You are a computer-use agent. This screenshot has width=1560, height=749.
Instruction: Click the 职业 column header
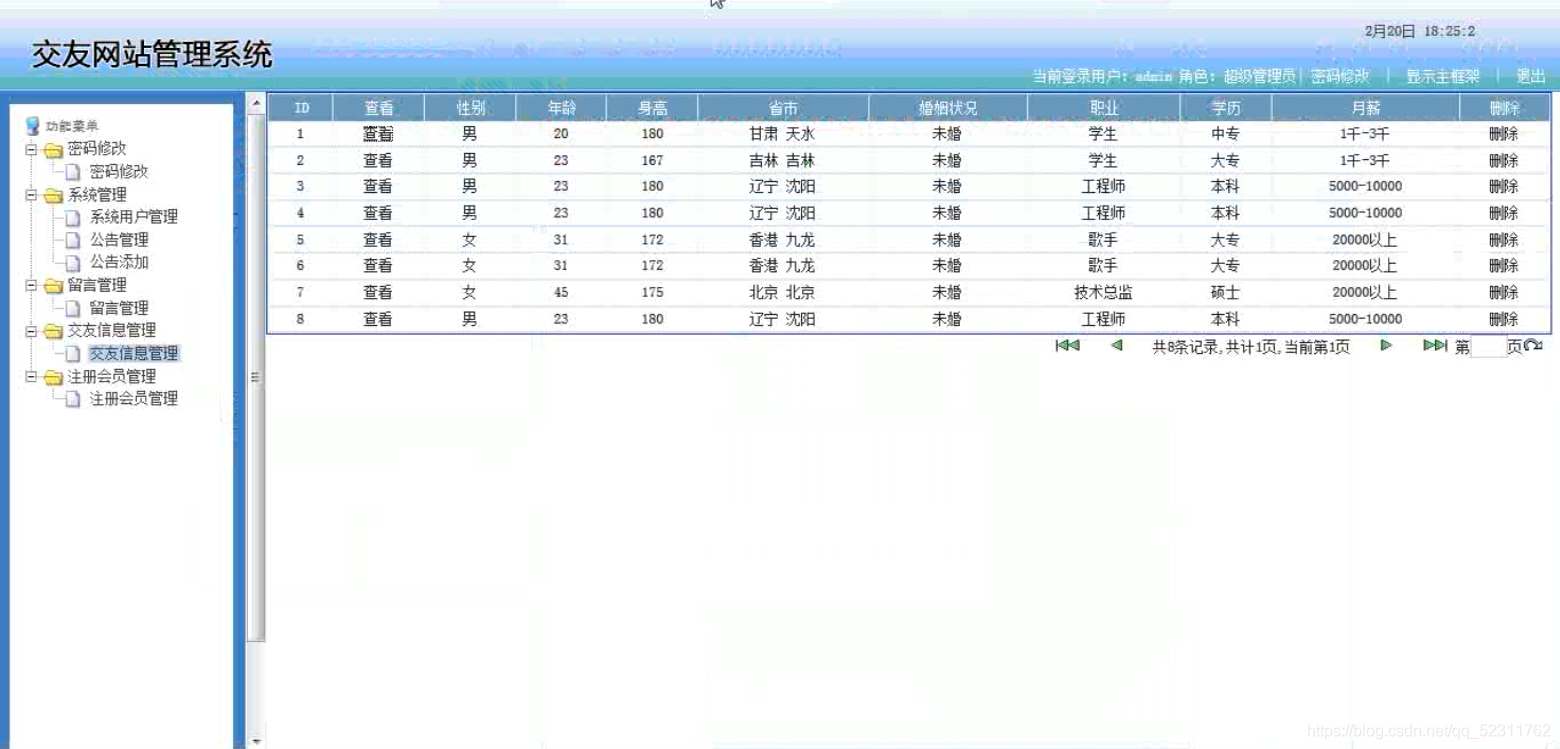click(x=1103, y=108)
